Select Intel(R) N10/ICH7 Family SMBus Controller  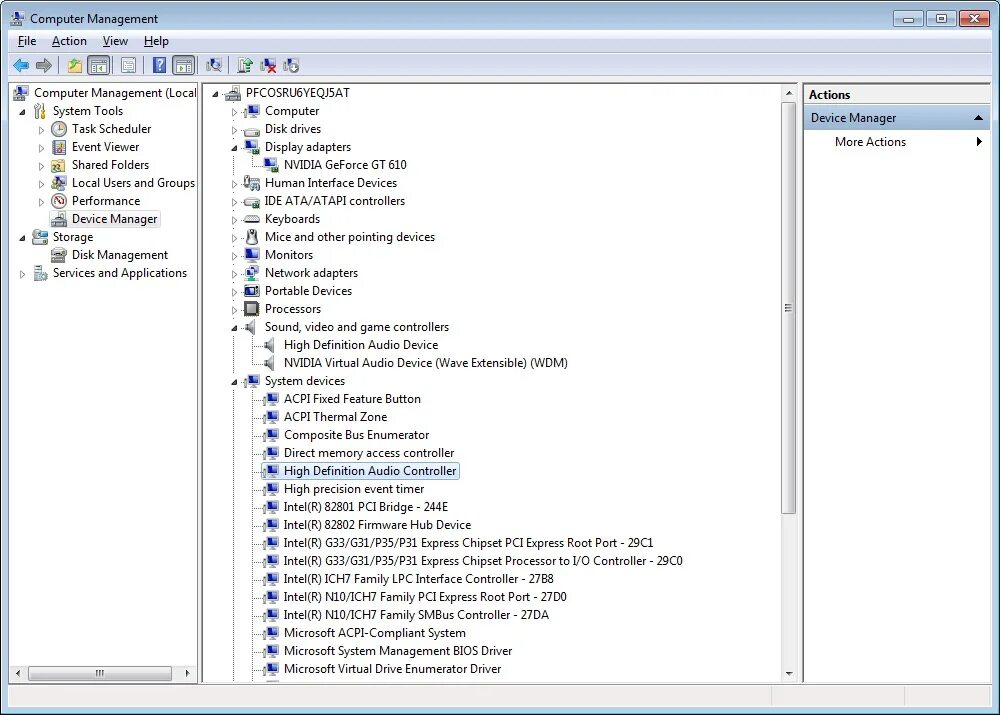(x=416, y=615)
